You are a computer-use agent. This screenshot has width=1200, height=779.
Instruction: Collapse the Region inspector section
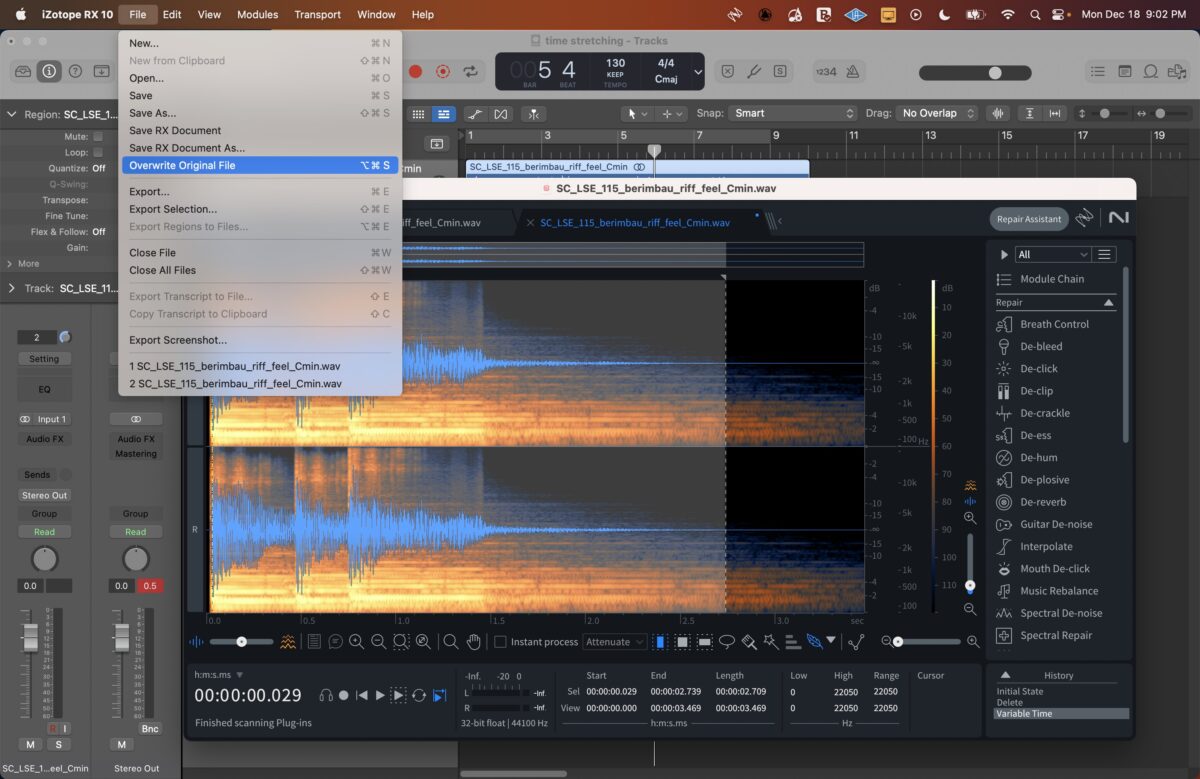(x=12, y=114)
